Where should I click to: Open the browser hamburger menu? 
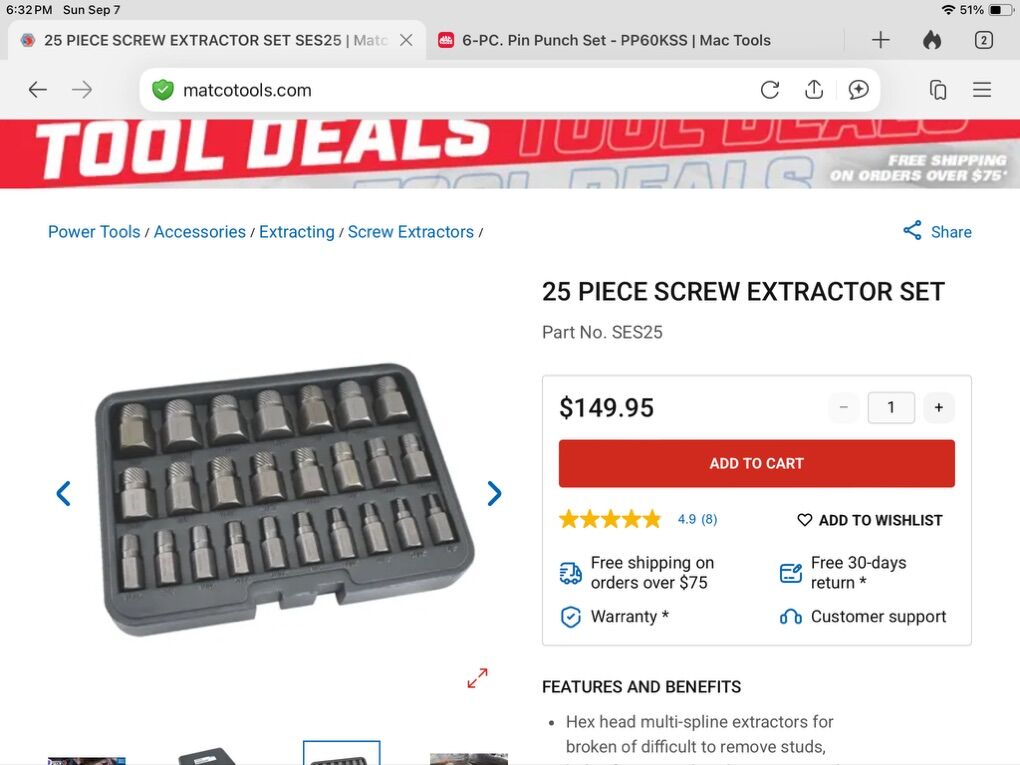[x=982, y=90]
